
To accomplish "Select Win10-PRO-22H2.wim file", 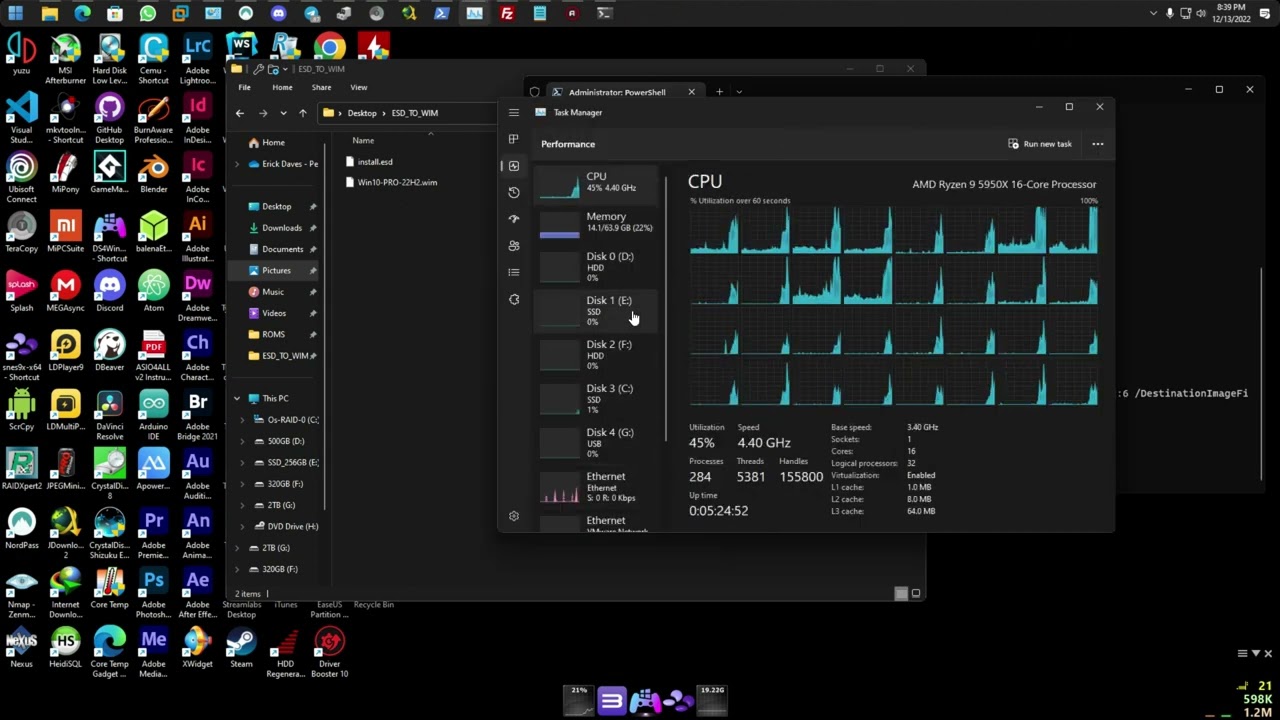I will (x=397, y=183).
